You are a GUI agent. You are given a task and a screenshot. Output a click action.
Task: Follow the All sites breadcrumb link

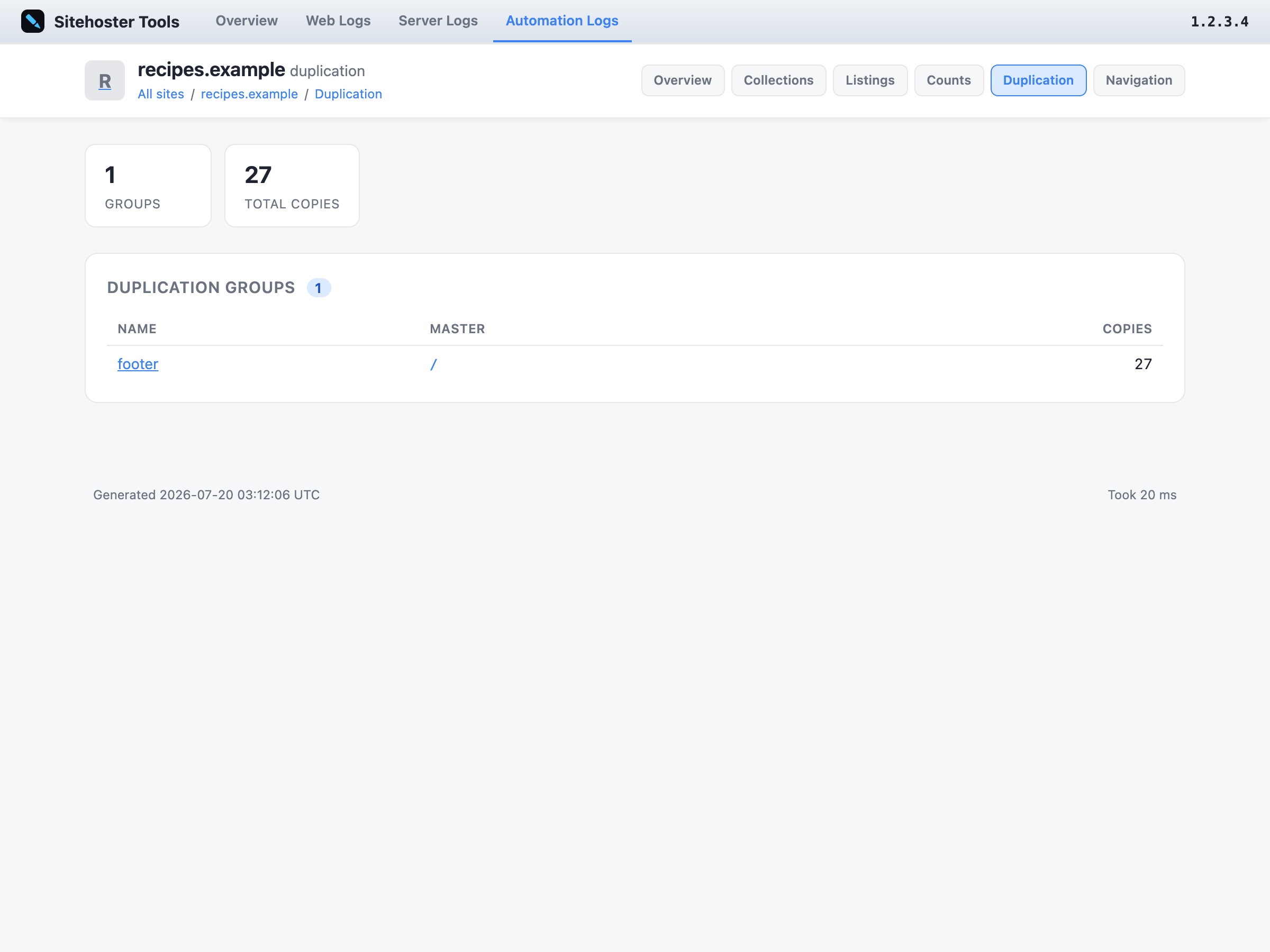[161, 94]
